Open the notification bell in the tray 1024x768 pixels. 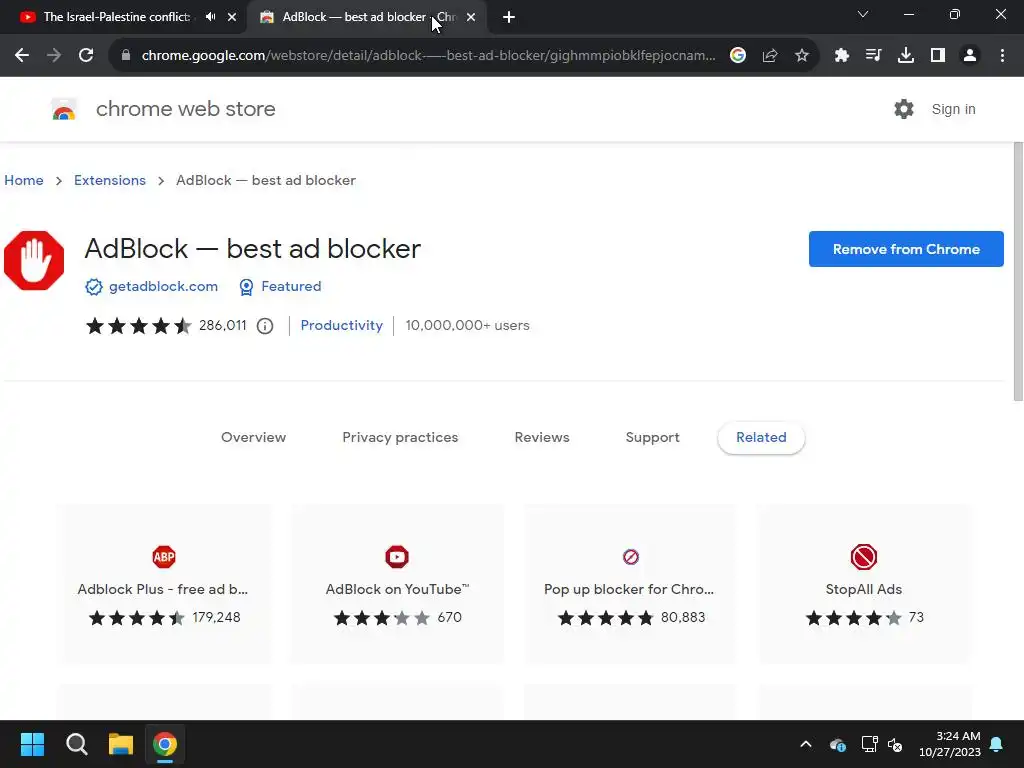coord(997,744)
